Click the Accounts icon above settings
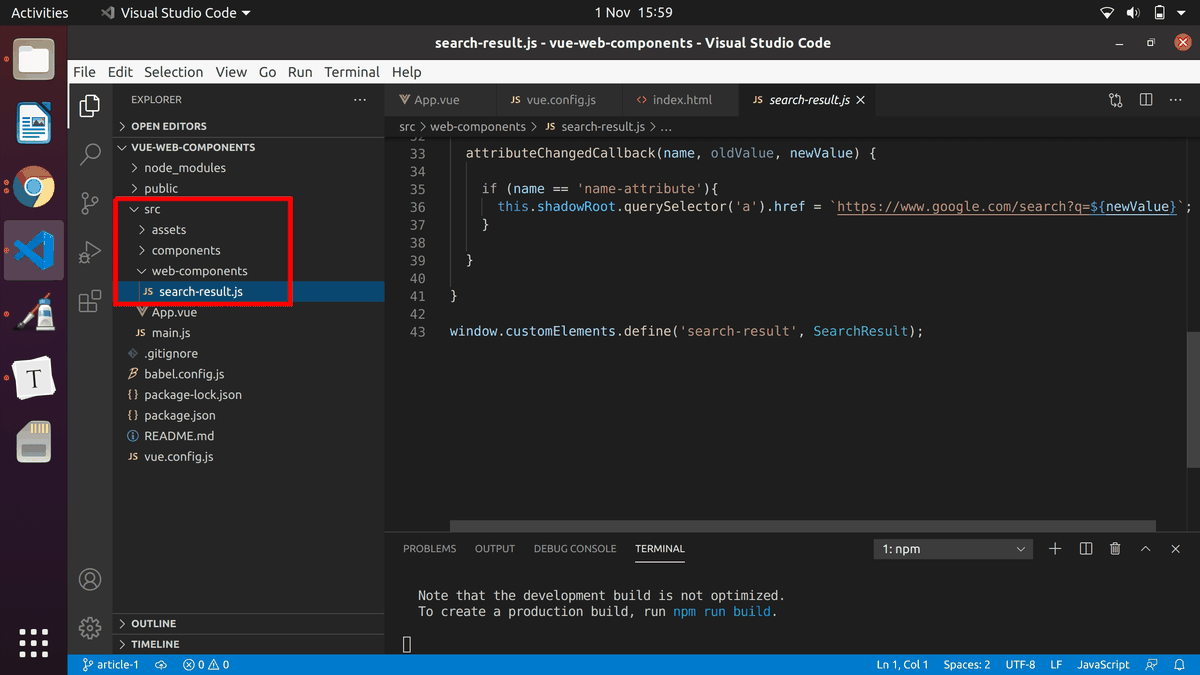This screenshot has height=675, width=1200. 90,579
